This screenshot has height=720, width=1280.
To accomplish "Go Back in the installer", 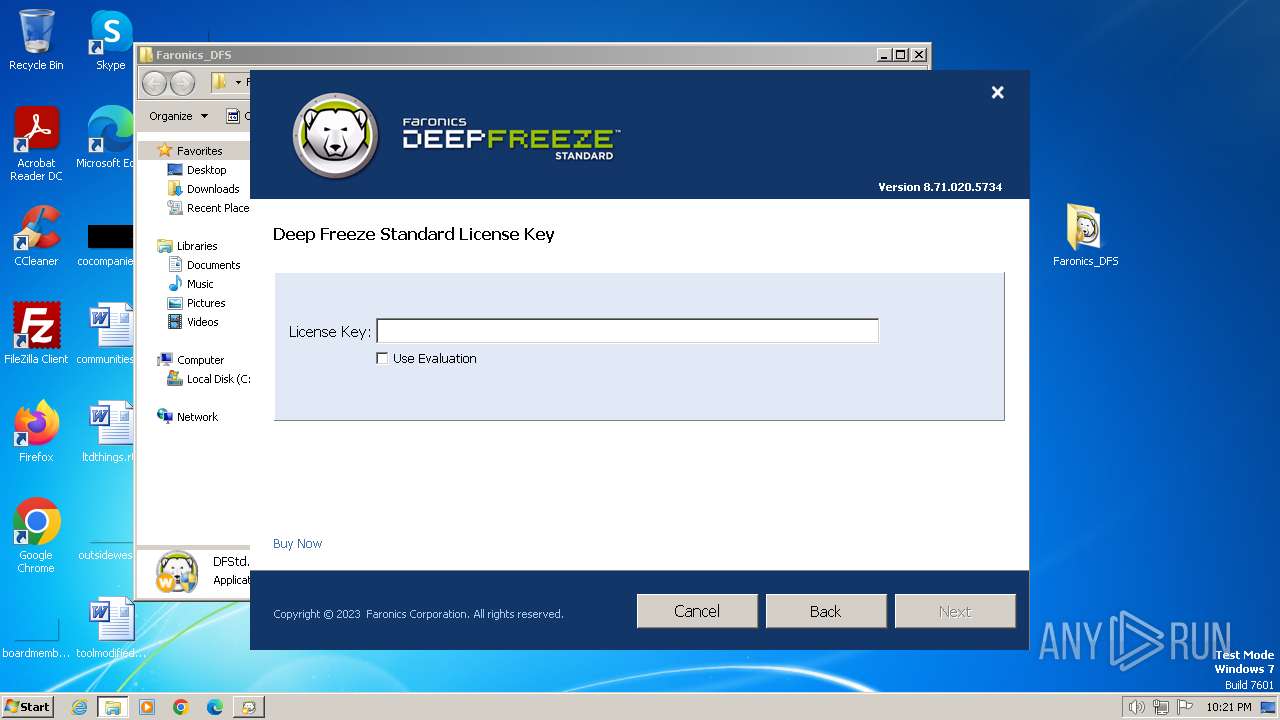I will point(826,611).
